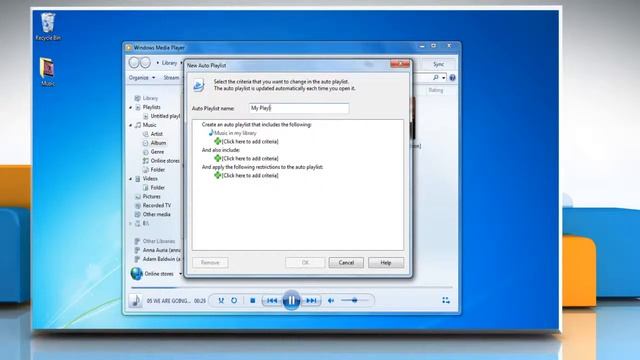Screen dimensions: 640x360
Task: Mute the volume speaker icon
Action: (x=331, y=300)
